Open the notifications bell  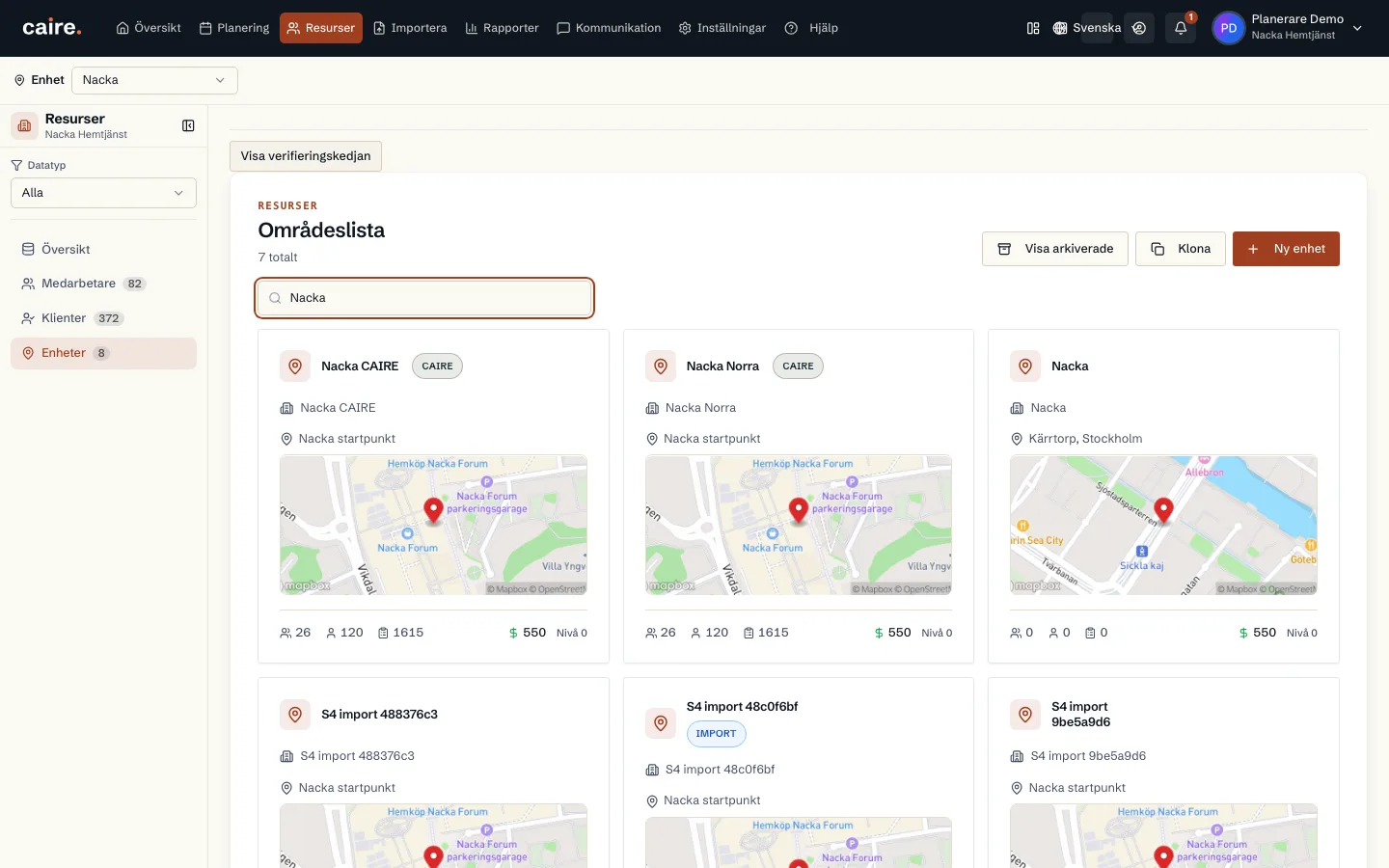click(x=1180, y=28)
